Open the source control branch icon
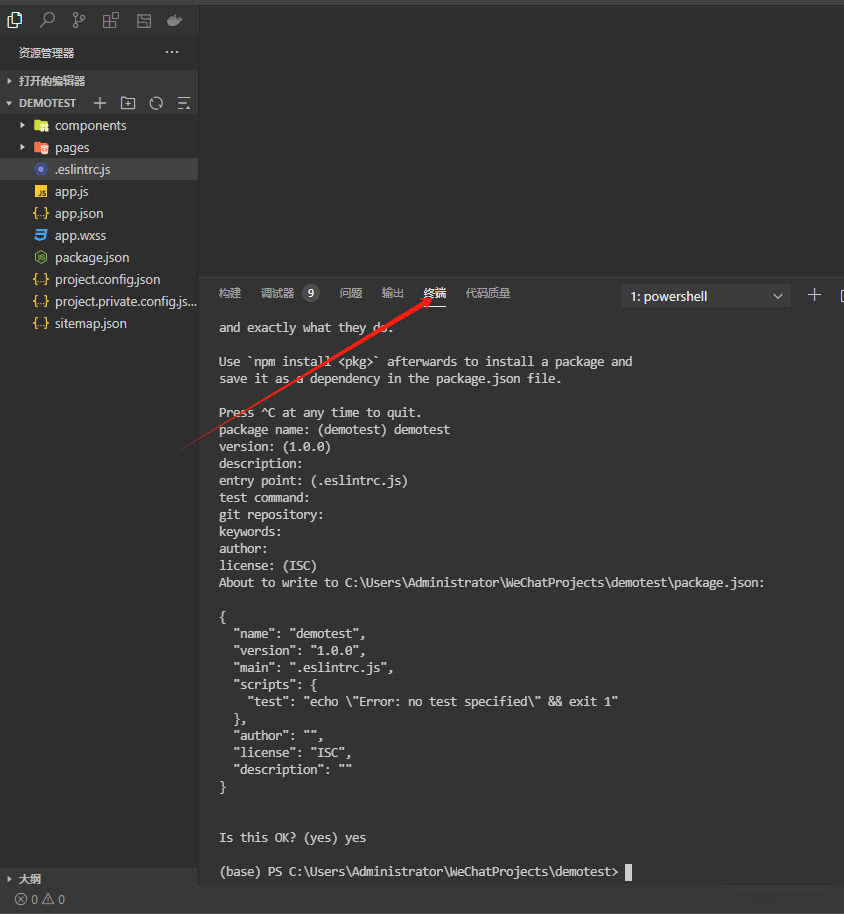Screen dimensions: 844x914 point(79,20)
